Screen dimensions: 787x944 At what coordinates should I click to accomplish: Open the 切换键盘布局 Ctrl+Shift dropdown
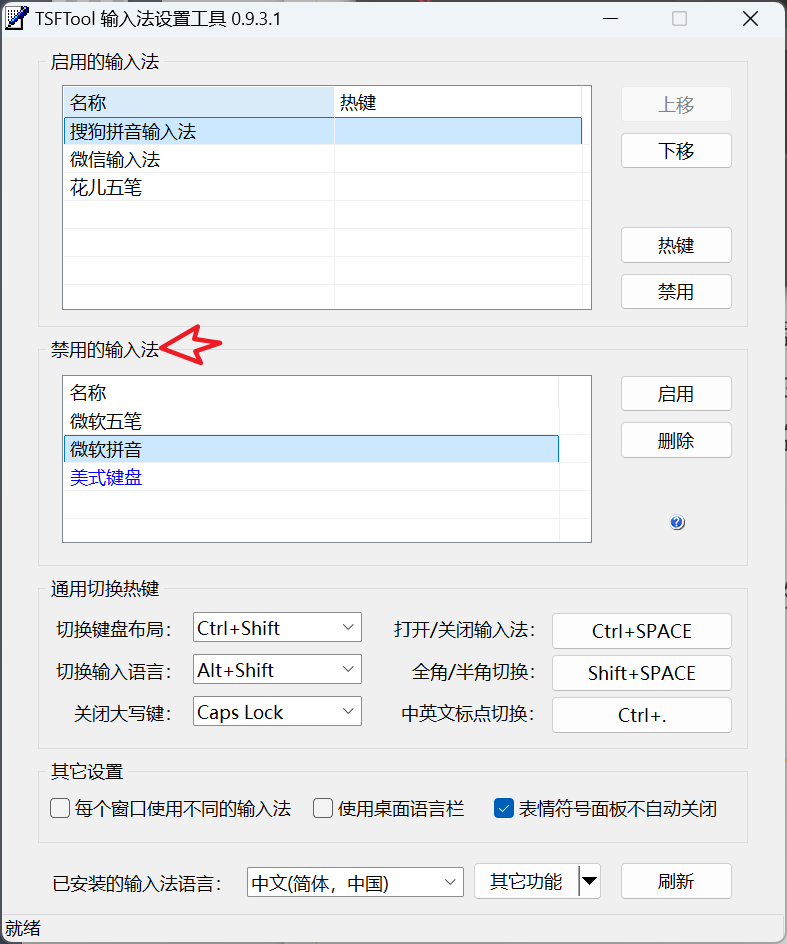pos(277,627)
